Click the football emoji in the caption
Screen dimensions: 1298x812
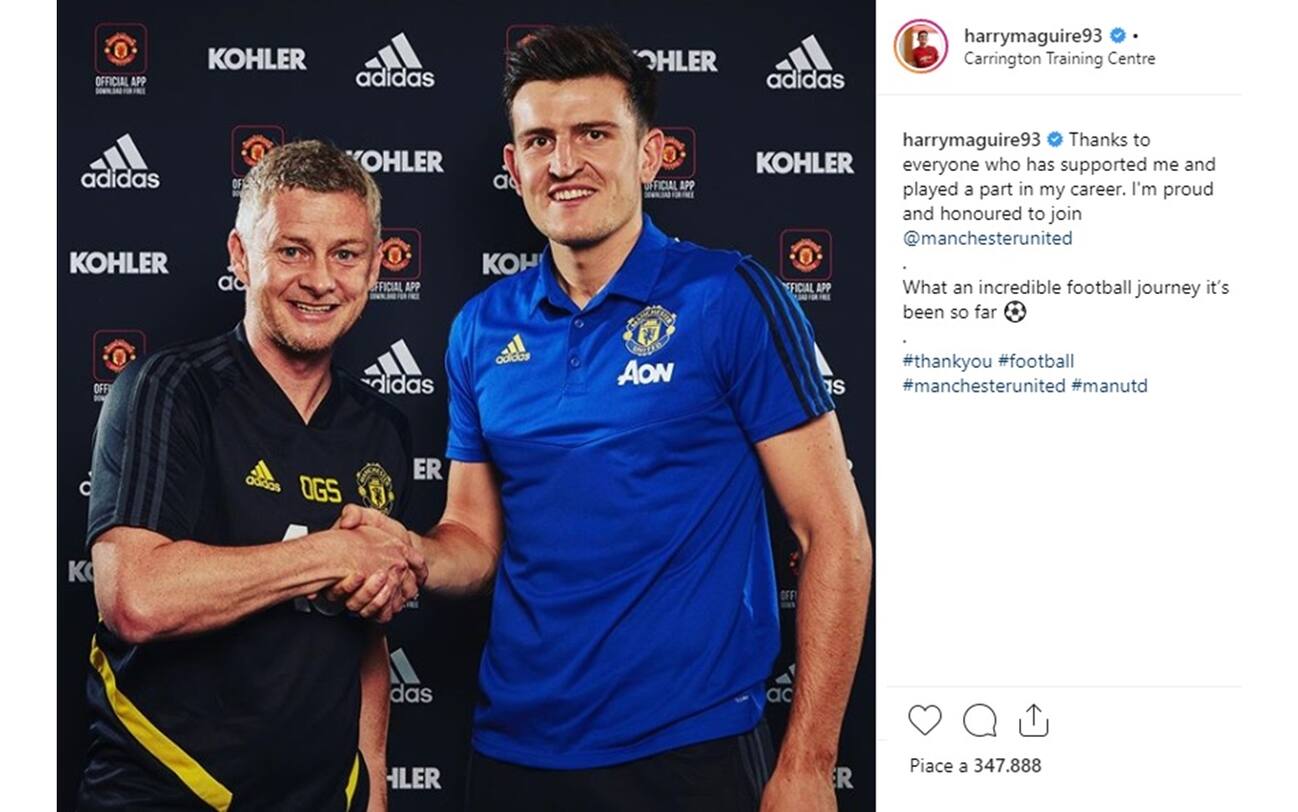coord(1015,312)
